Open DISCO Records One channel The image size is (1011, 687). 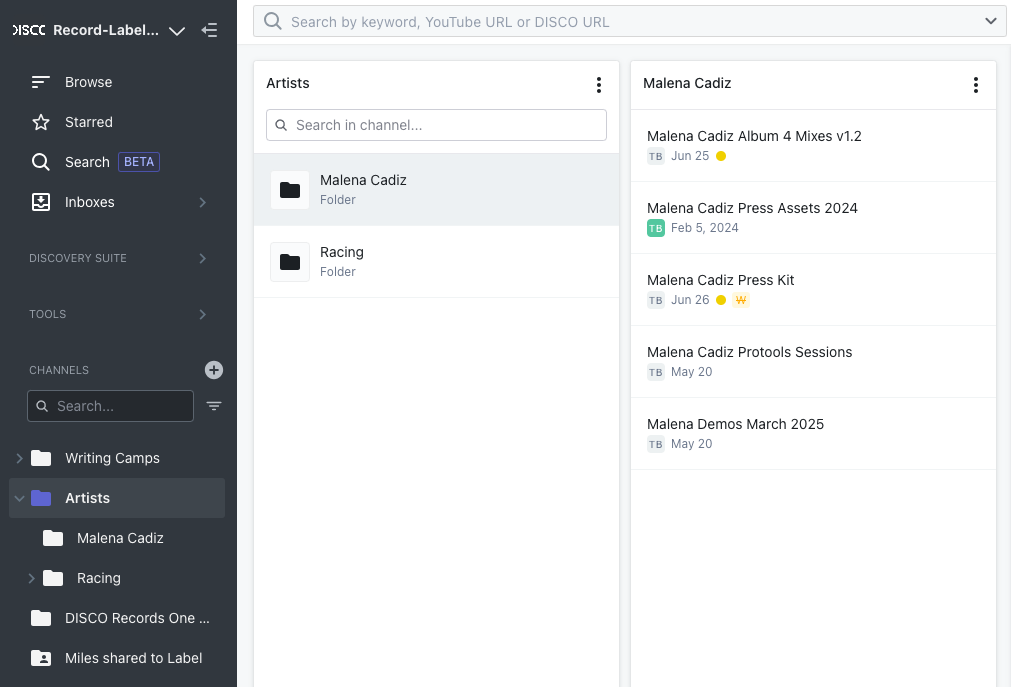click(x=137, y=618)
